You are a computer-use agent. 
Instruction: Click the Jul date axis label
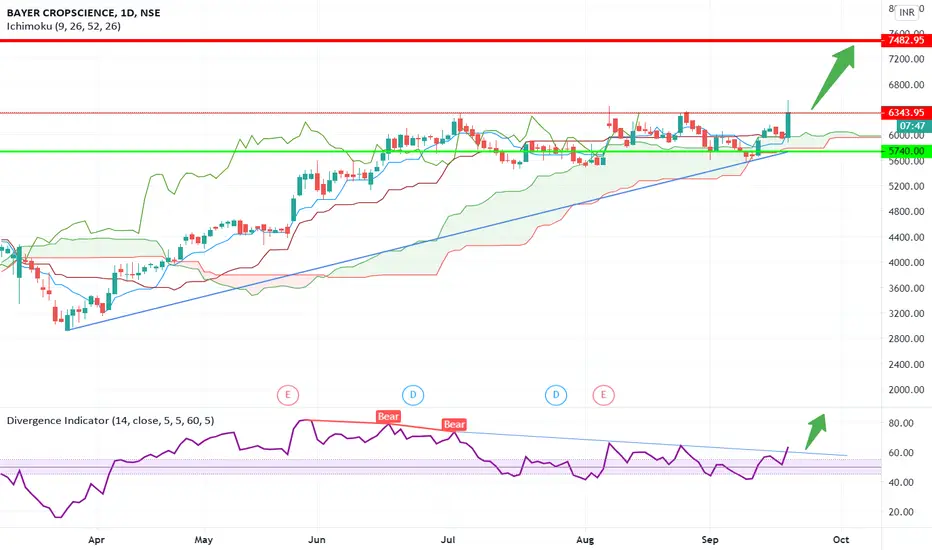pyautogui.click(x=448, y=540)
